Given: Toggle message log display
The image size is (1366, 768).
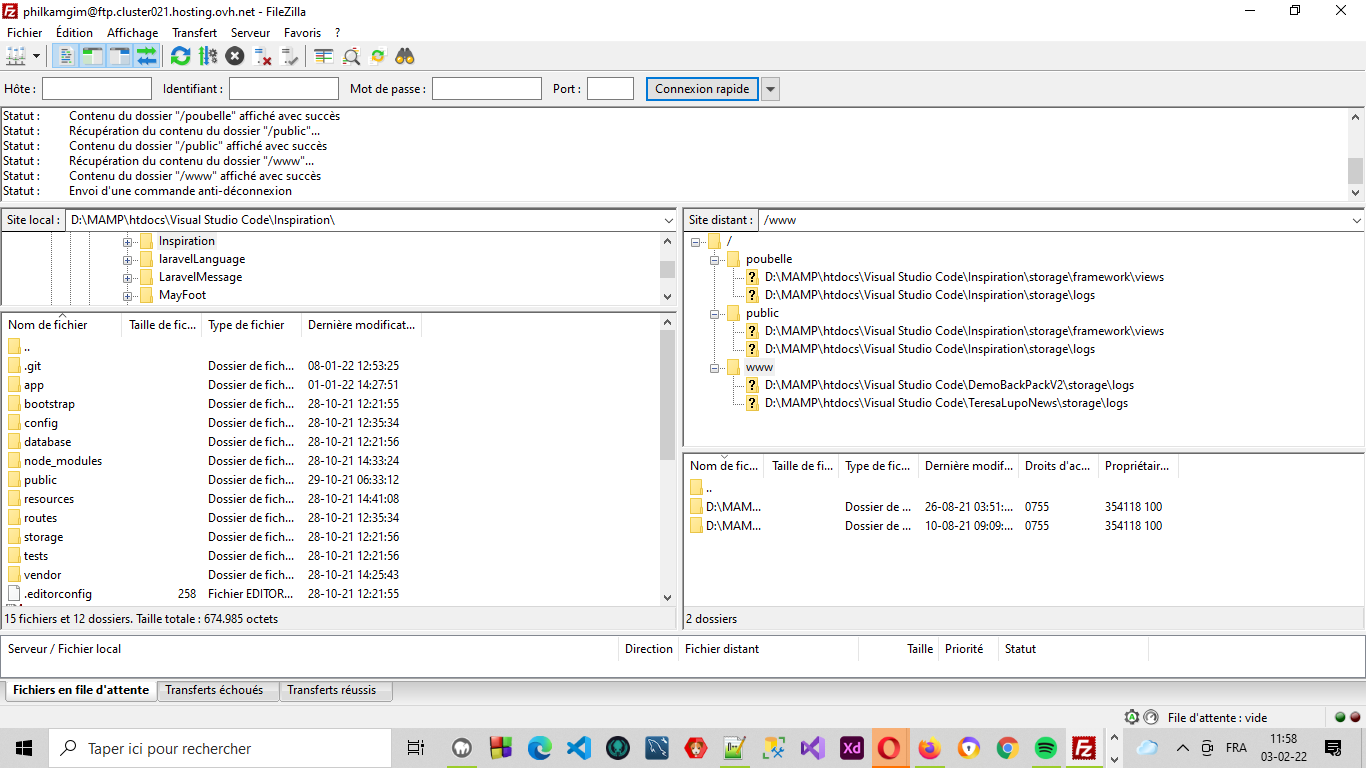Looking at the screenshot, I should (x=65, y=56).
